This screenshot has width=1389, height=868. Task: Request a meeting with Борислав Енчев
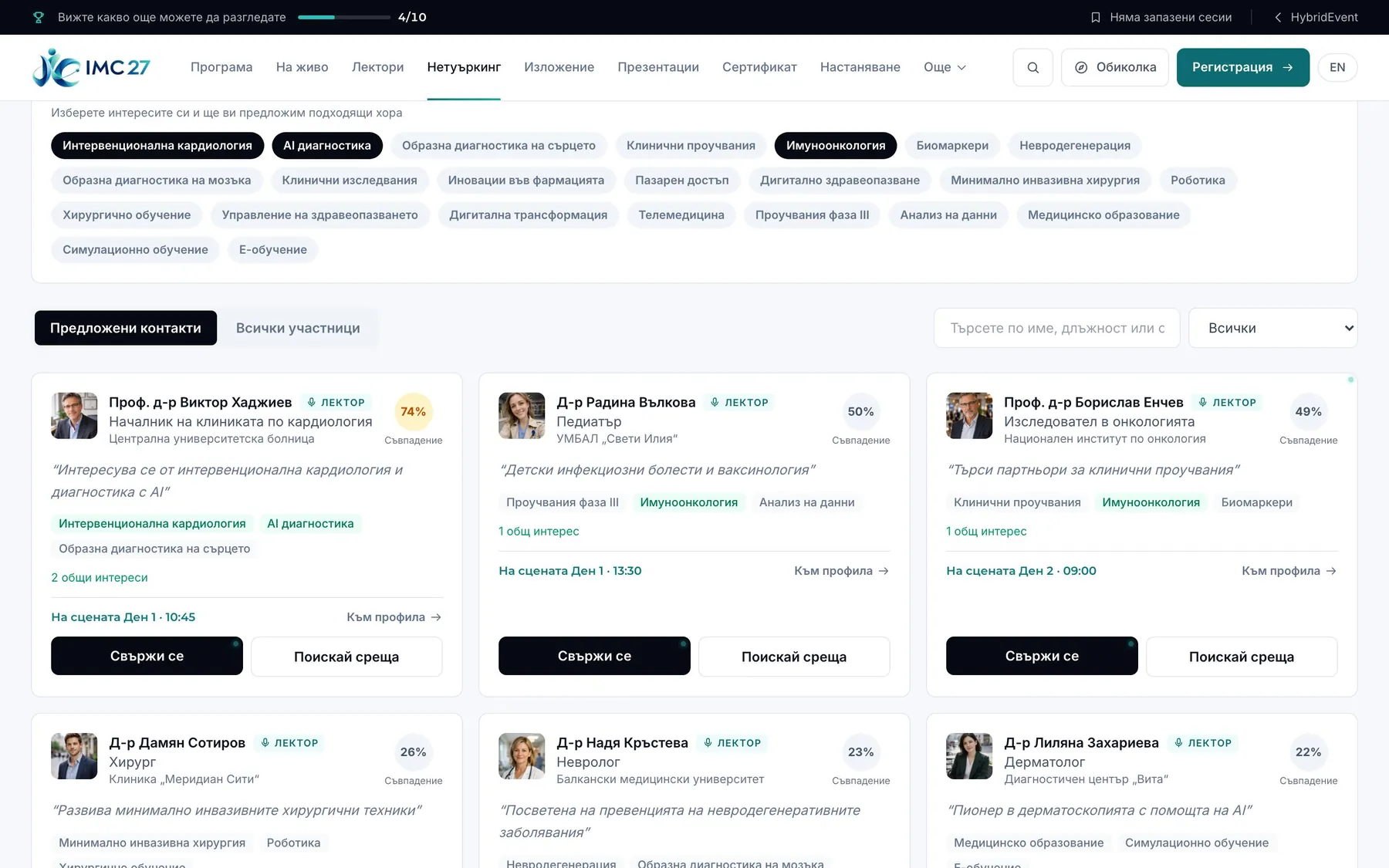click(1242, 657)
